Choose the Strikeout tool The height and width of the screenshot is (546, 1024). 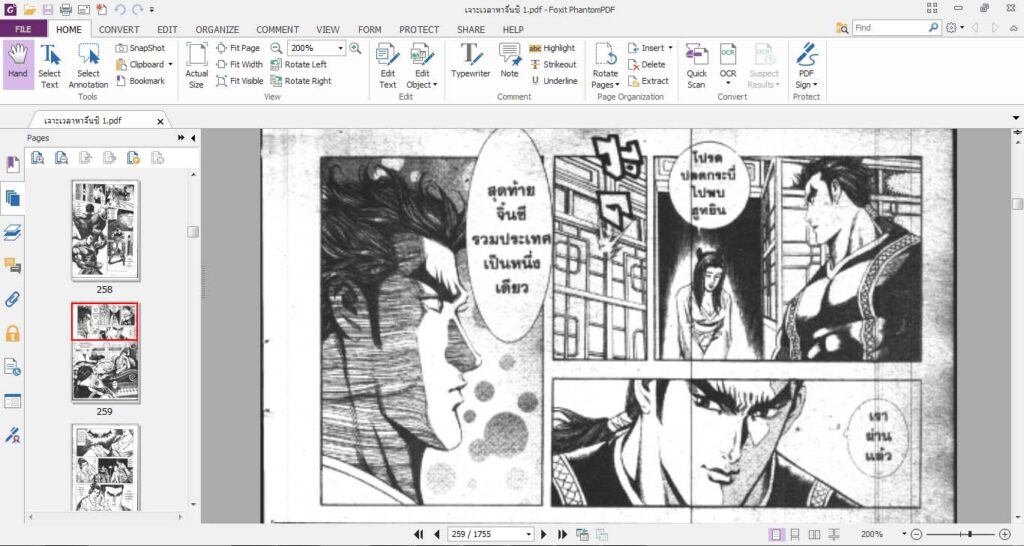pyautogui.click(x=553, y=64)
